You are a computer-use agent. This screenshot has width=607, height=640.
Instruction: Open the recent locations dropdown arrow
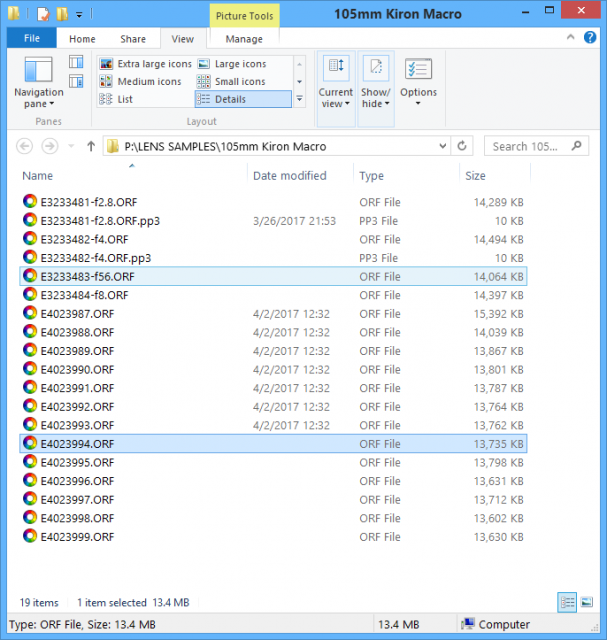pos(71,146)
